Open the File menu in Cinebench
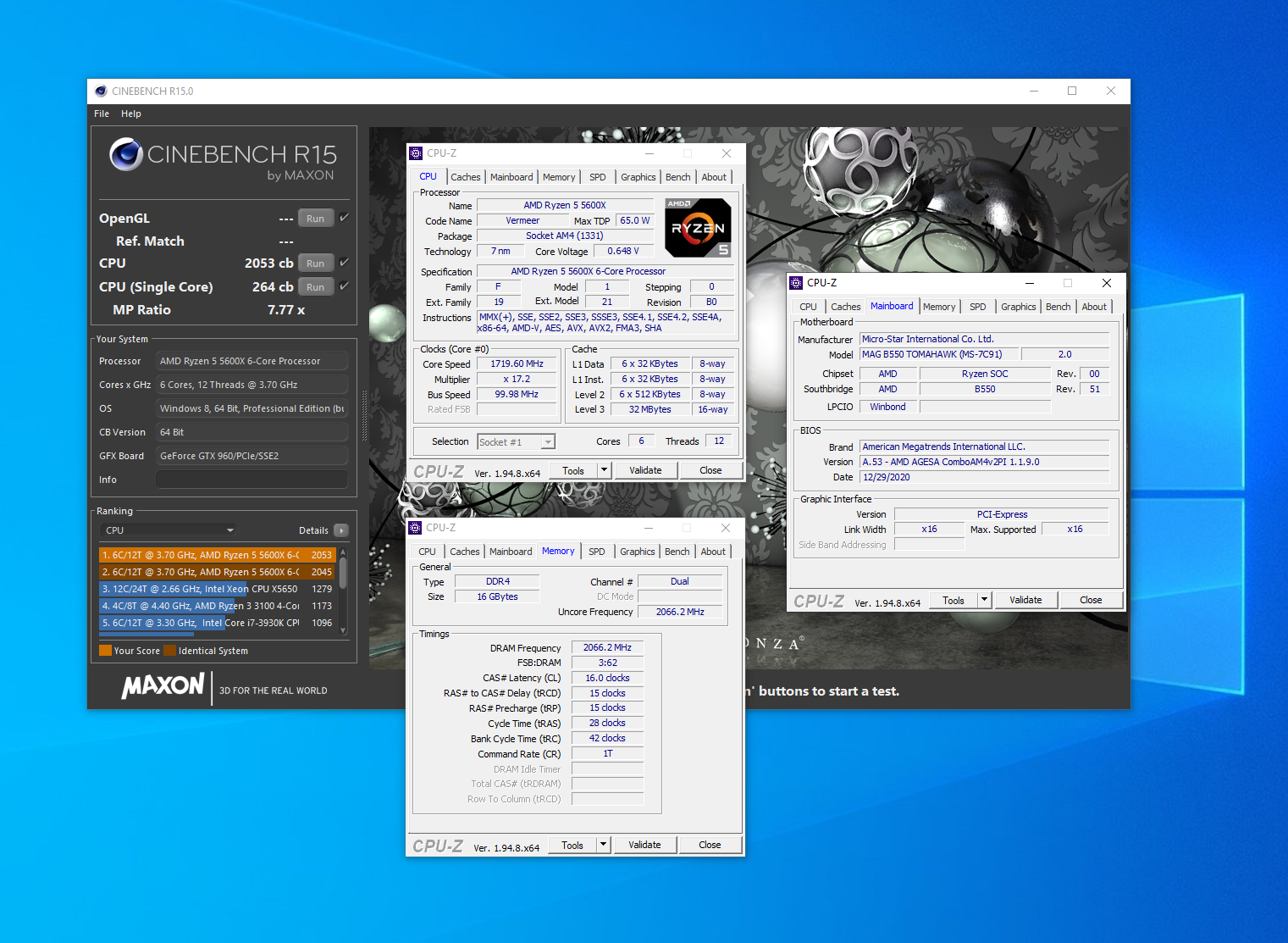The image size is (1288, 943). [x=102, y=114]
